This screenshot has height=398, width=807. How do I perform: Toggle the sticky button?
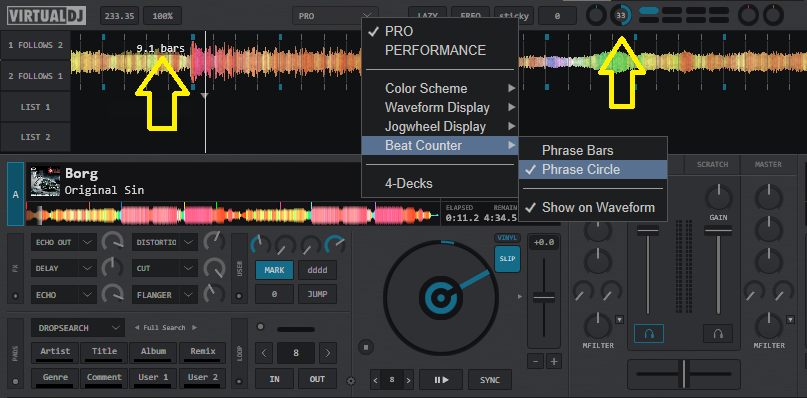(x=513, y=15)
